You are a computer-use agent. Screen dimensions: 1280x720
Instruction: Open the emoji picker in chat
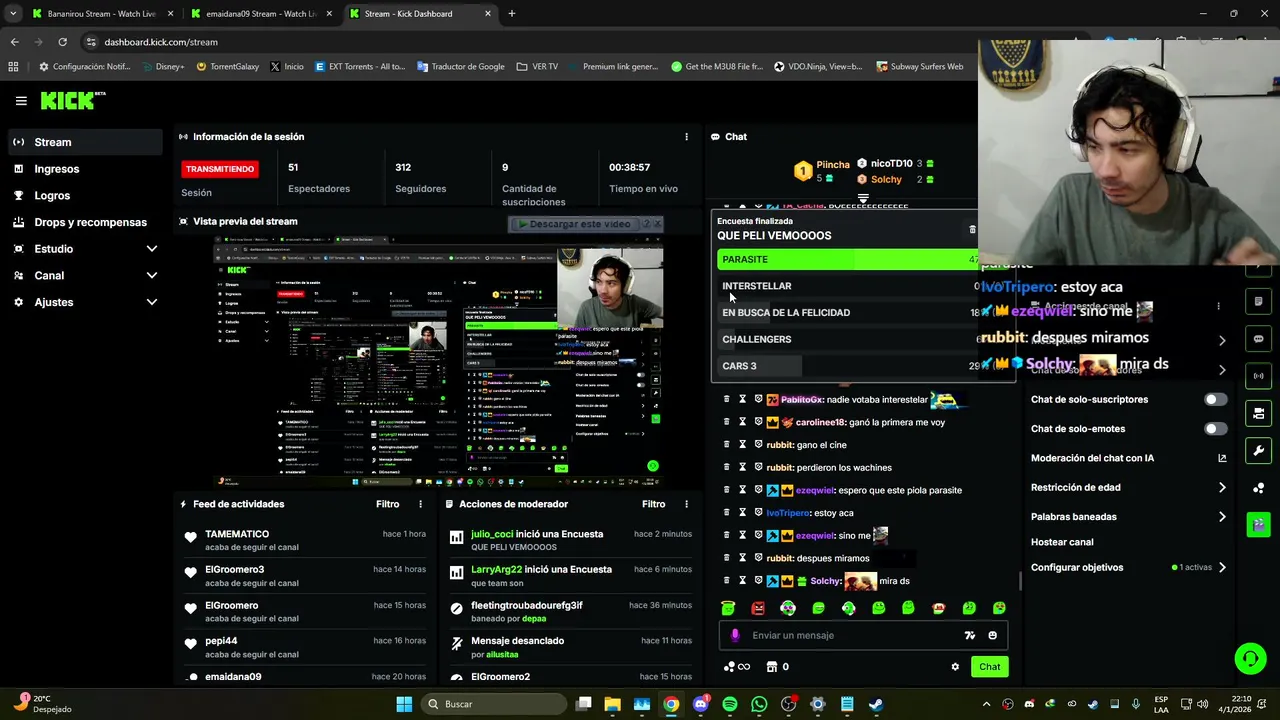[x=992, y=635]
